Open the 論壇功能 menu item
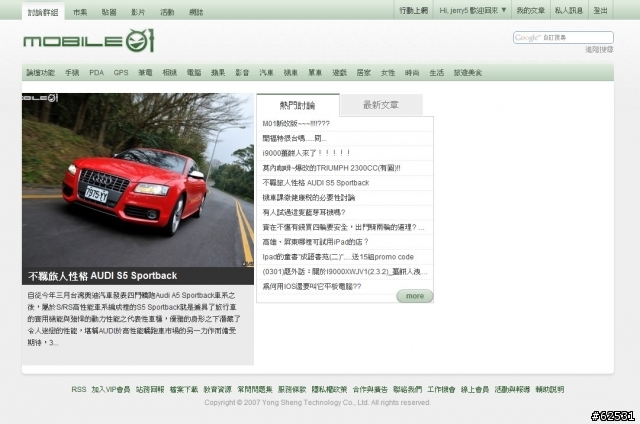Viewport: 640px width, 424px height. pyautogui.click(x=40, y=73)
